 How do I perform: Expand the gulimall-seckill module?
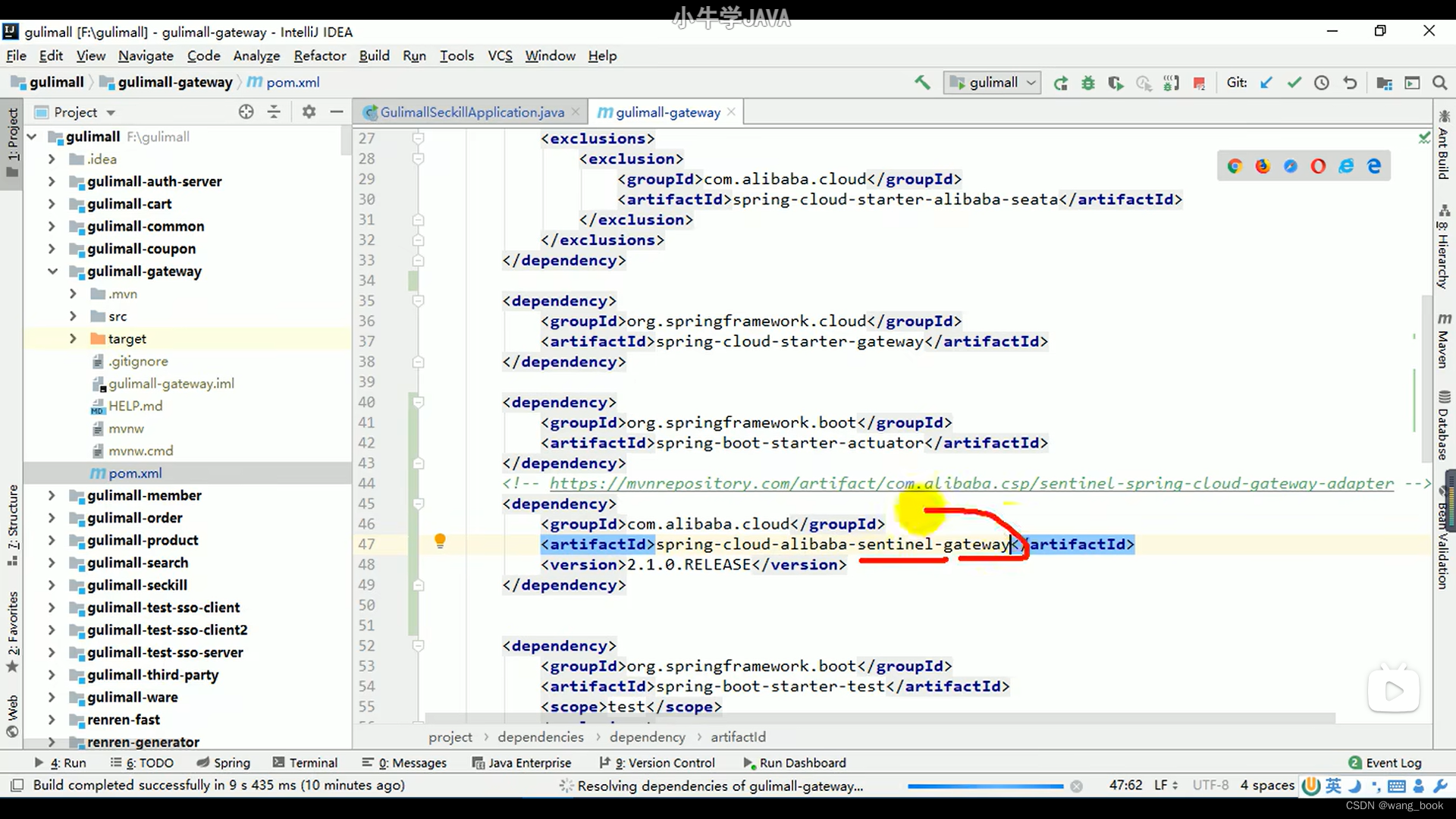tap(52, 585)
